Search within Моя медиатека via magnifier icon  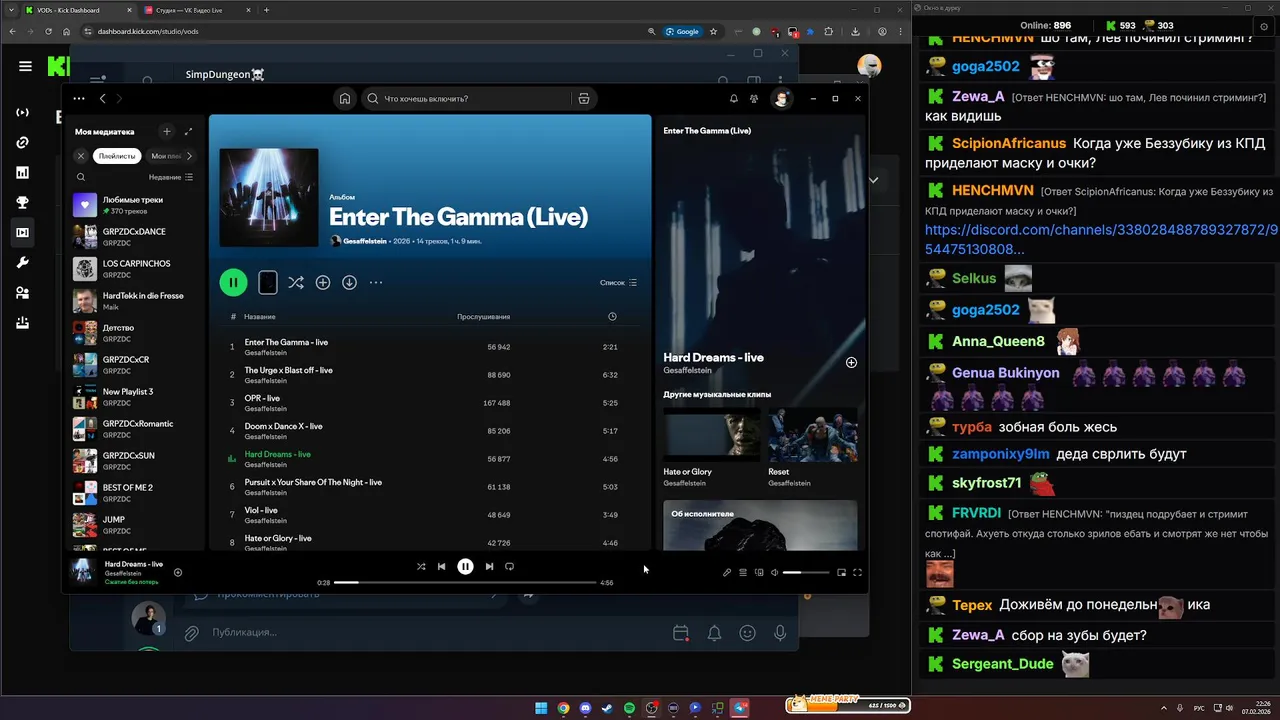pos(81,177)
